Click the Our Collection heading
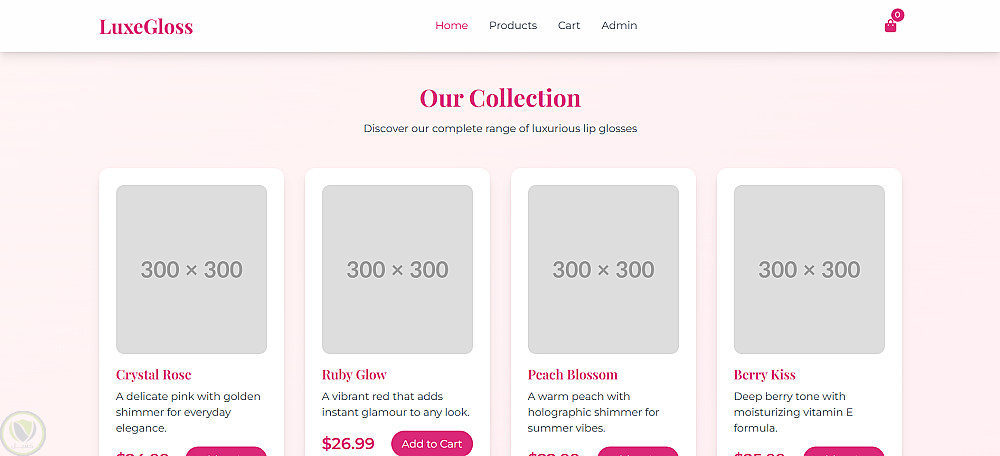 (x=500, y=98)
